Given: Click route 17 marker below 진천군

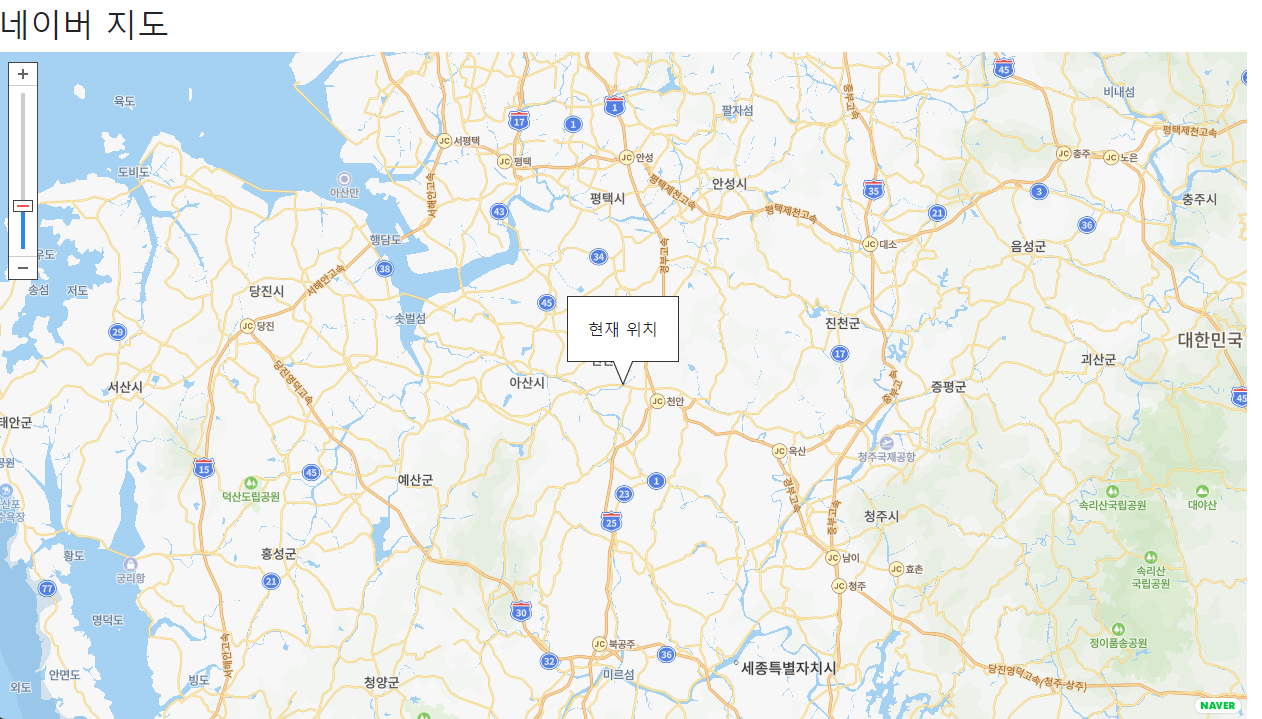Looking at the screenshot, I should [840, 353].
